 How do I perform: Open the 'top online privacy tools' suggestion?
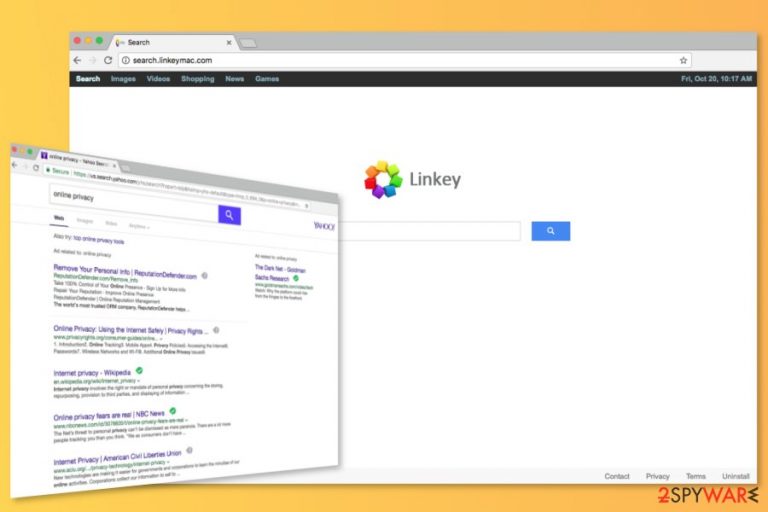pyautogui.click(x=98, y=240)
